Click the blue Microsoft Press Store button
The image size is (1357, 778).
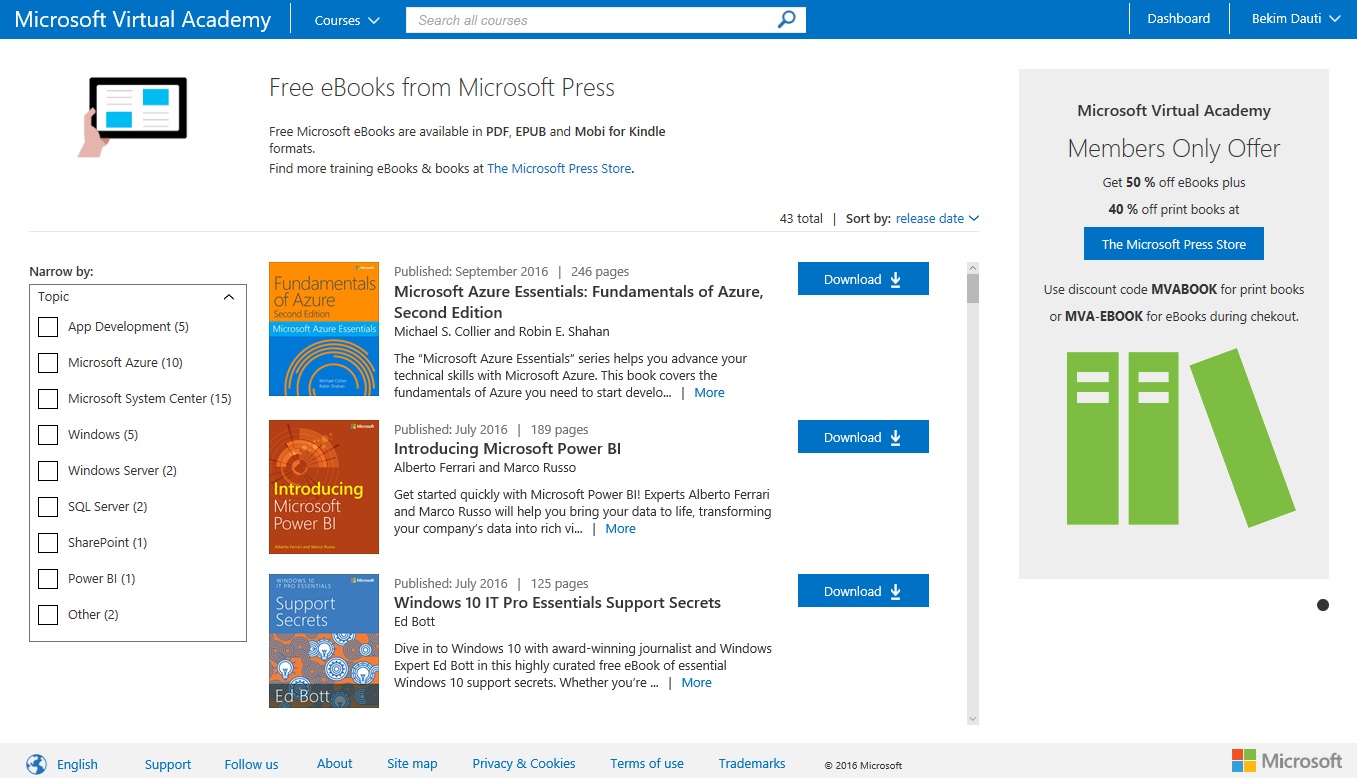click(x=1173, y=244)
